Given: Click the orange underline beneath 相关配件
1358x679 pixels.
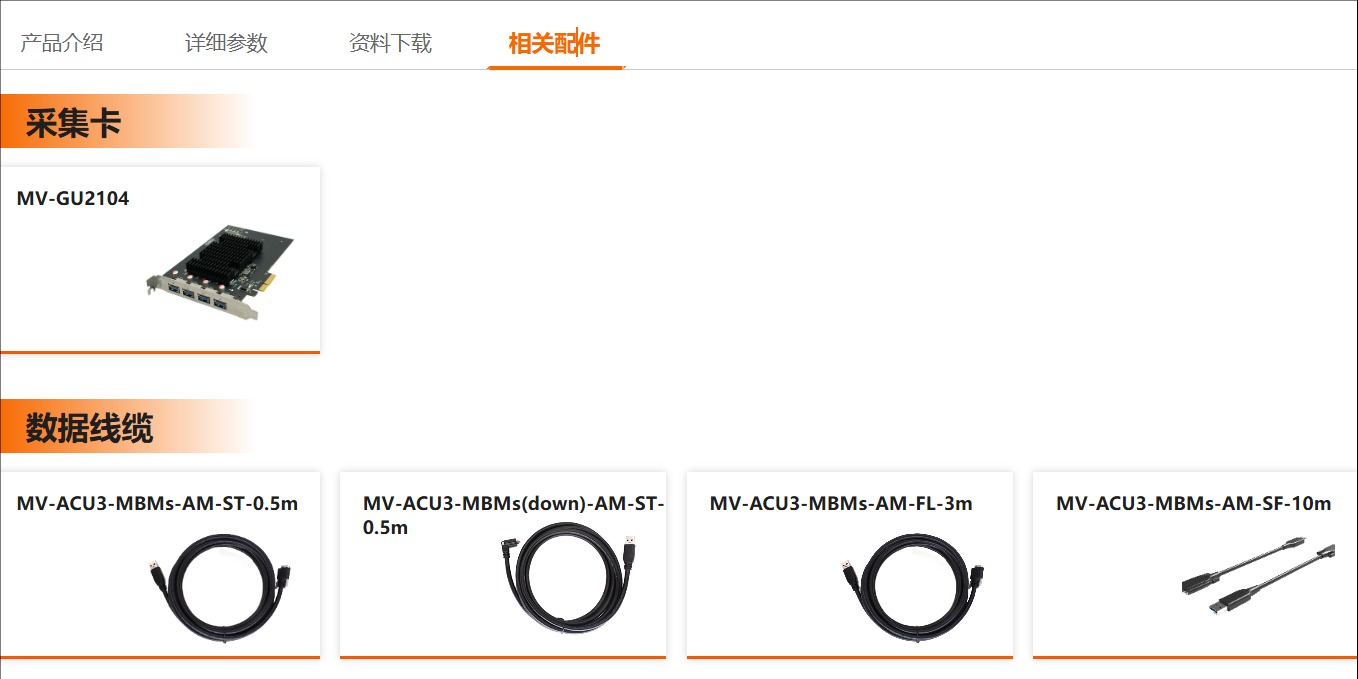Looking at the screenshot, I should (x=556, y=67).
